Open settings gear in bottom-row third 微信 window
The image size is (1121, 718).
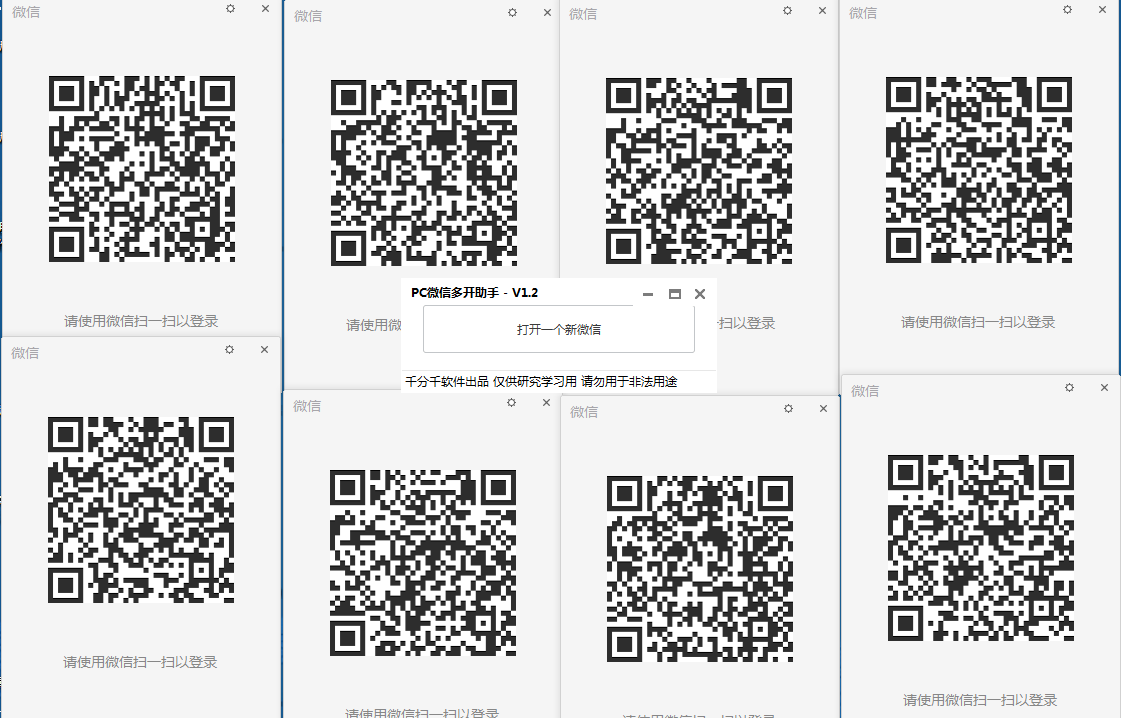[789, 408]
